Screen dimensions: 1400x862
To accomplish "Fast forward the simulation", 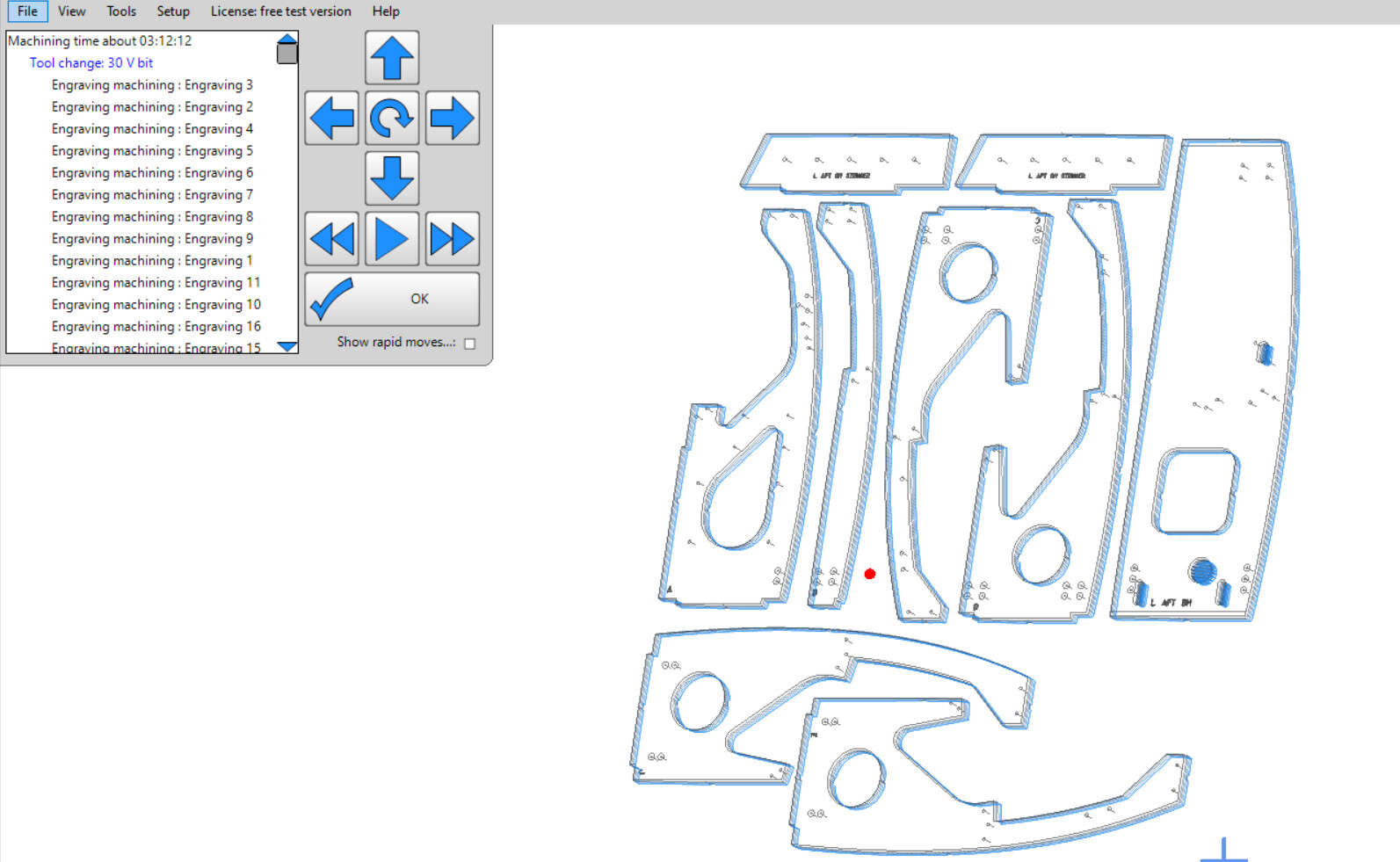I will (453, 239).
